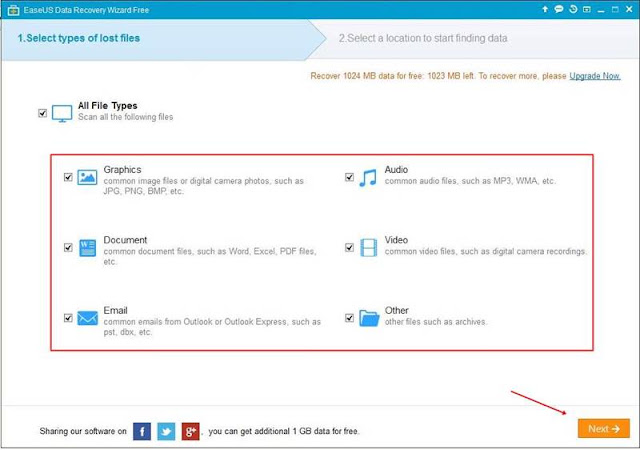Viewport: 640px width, 450px height.
Task: Click the Graphics label text
Action: point(122,169)
